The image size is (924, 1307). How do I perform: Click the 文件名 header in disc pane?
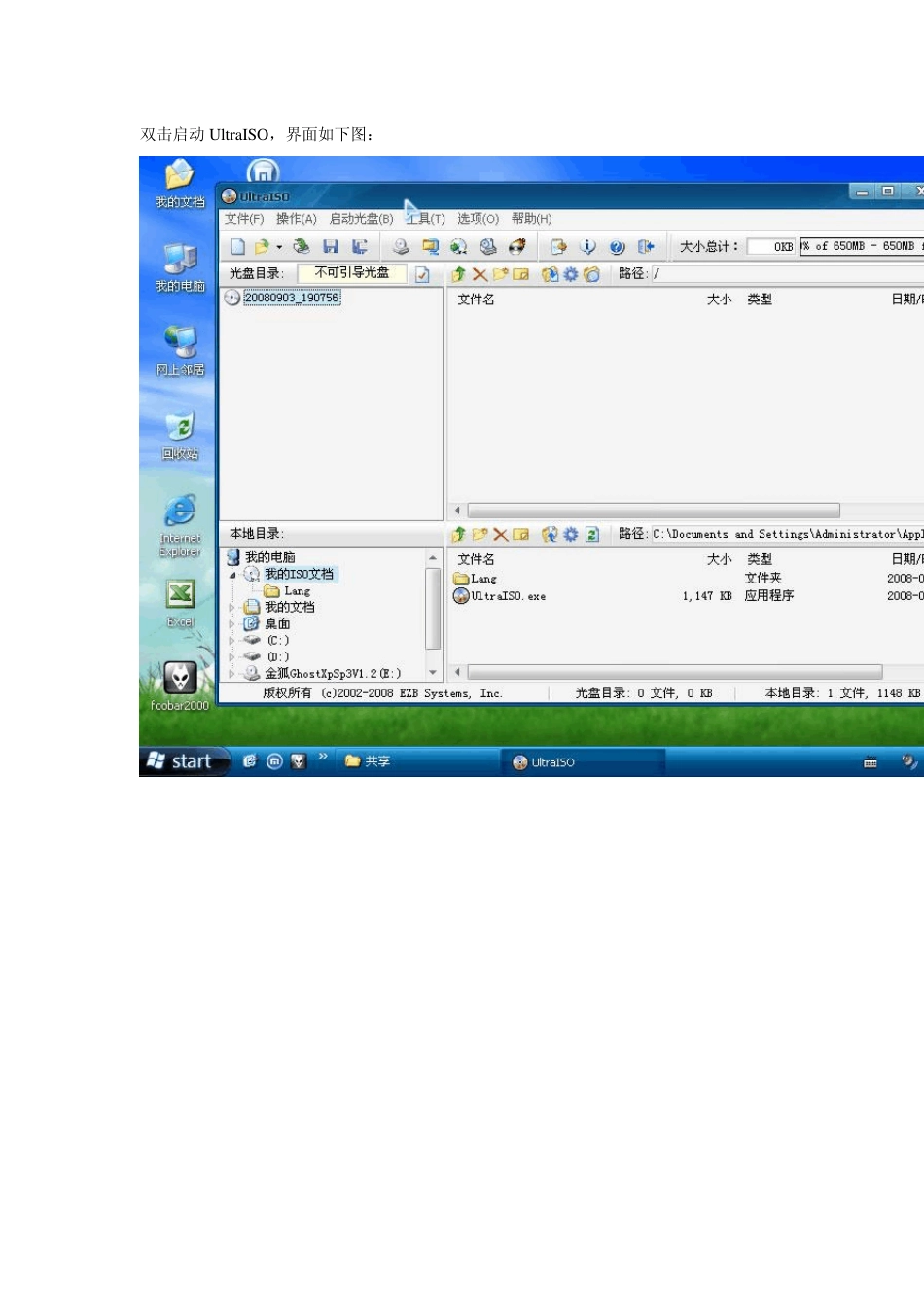[x=477, y=300]
